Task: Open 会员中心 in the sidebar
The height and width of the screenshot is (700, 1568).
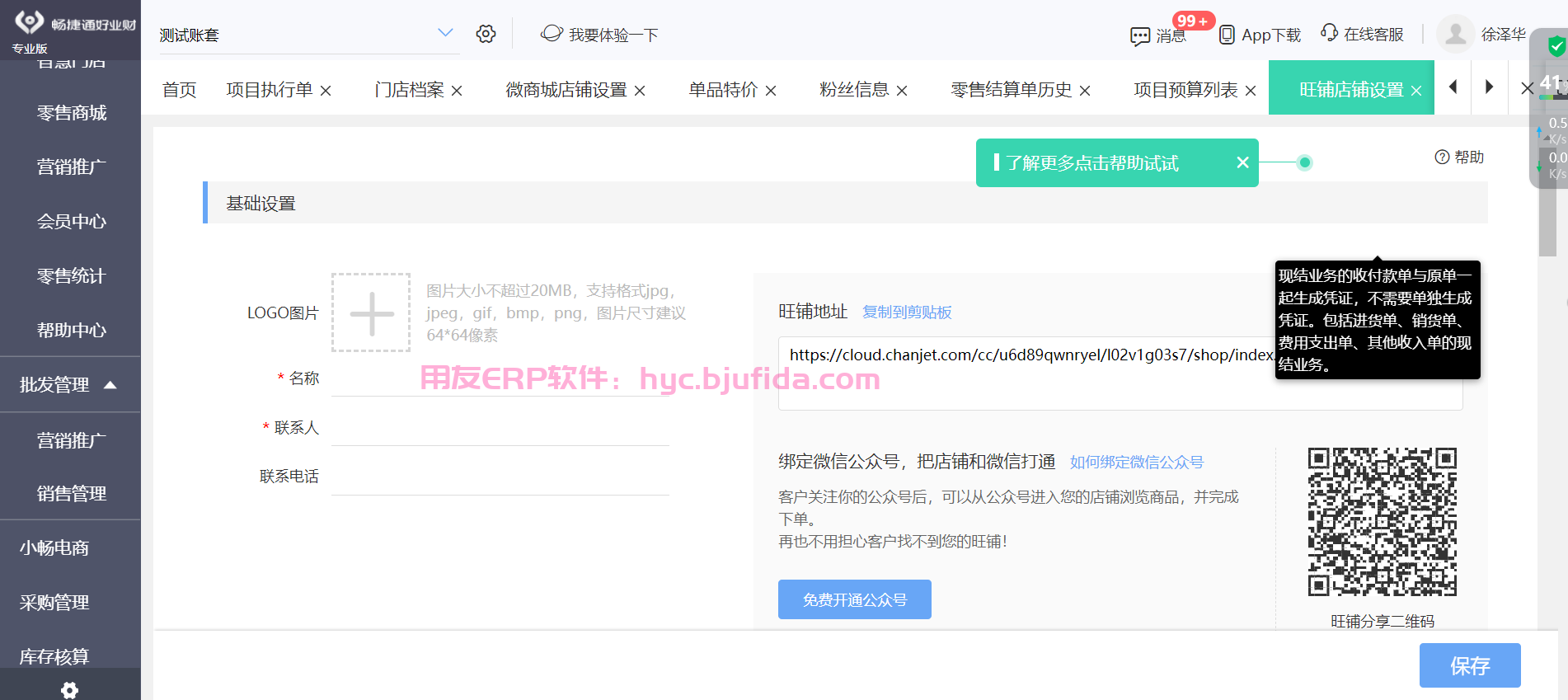Action: pyautogui.click(x=71, y=221)
